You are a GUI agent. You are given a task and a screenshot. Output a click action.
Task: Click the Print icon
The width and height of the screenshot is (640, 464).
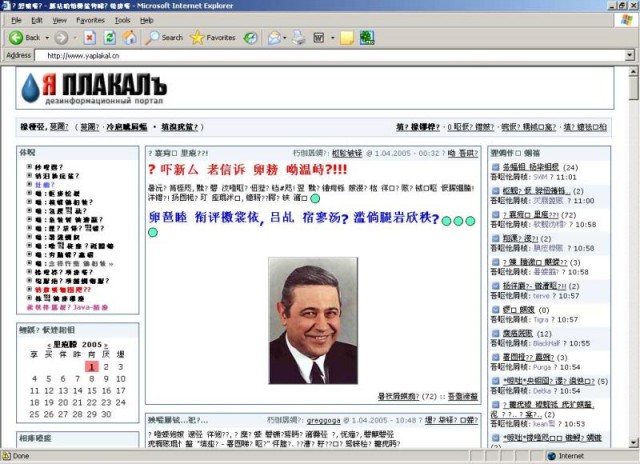(298, 38)
